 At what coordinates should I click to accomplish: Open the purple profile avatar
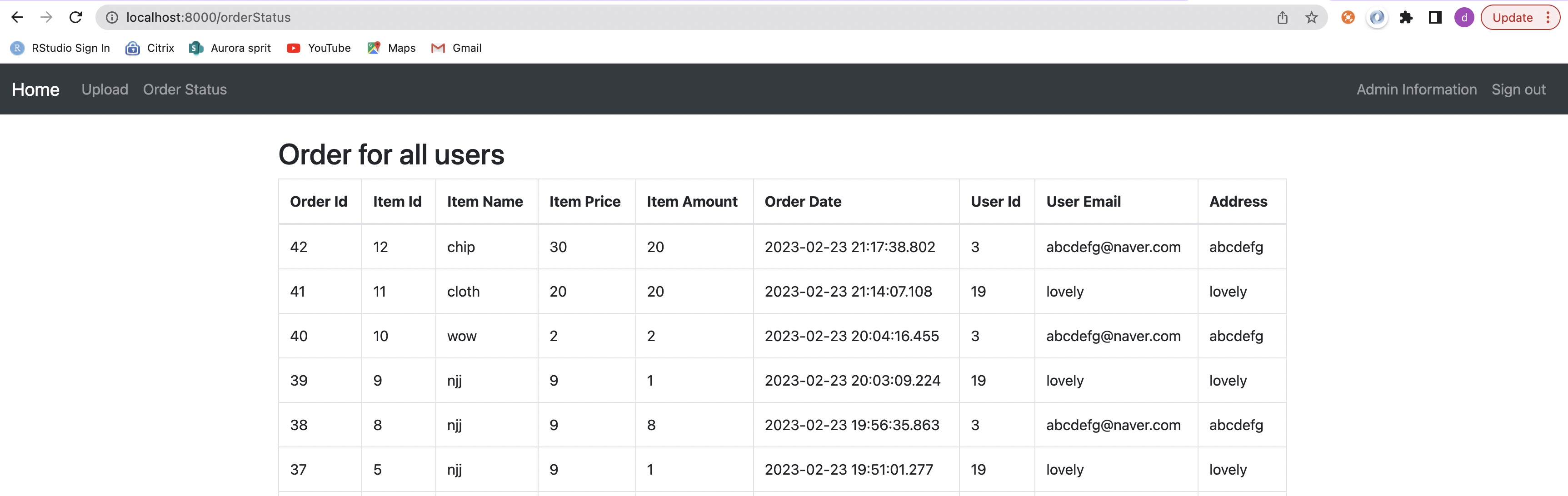coord(1464,18)
